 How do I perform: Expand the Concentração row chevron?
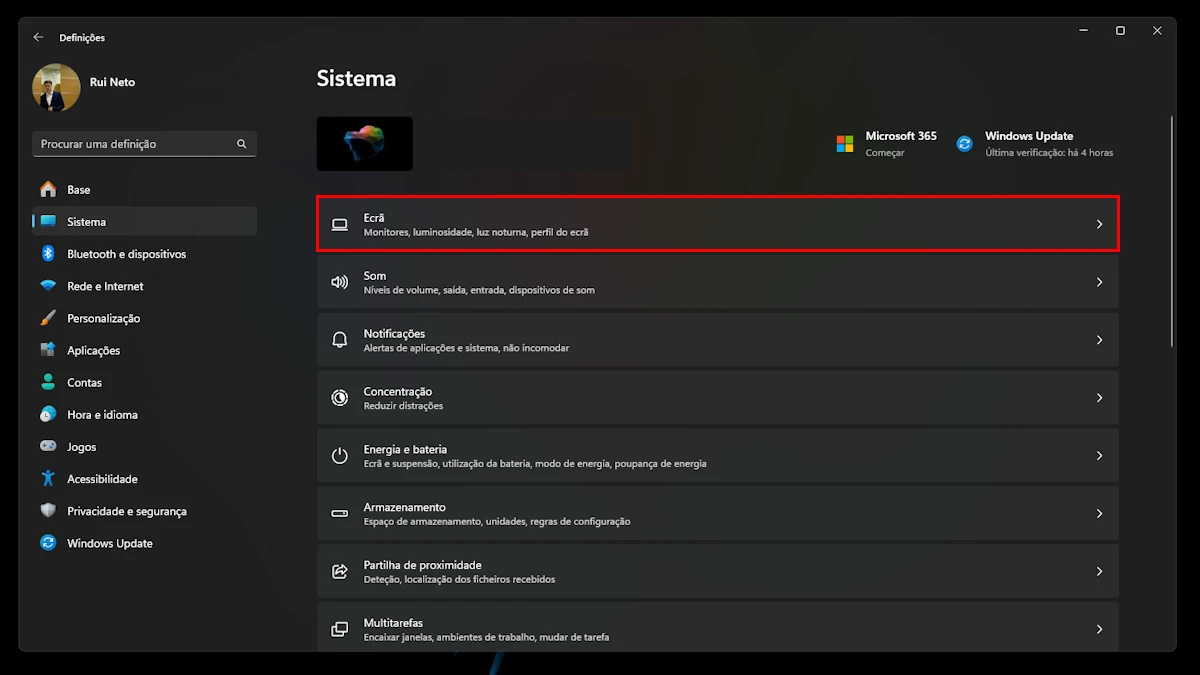pyautogui.click(x=1099, y=398)
